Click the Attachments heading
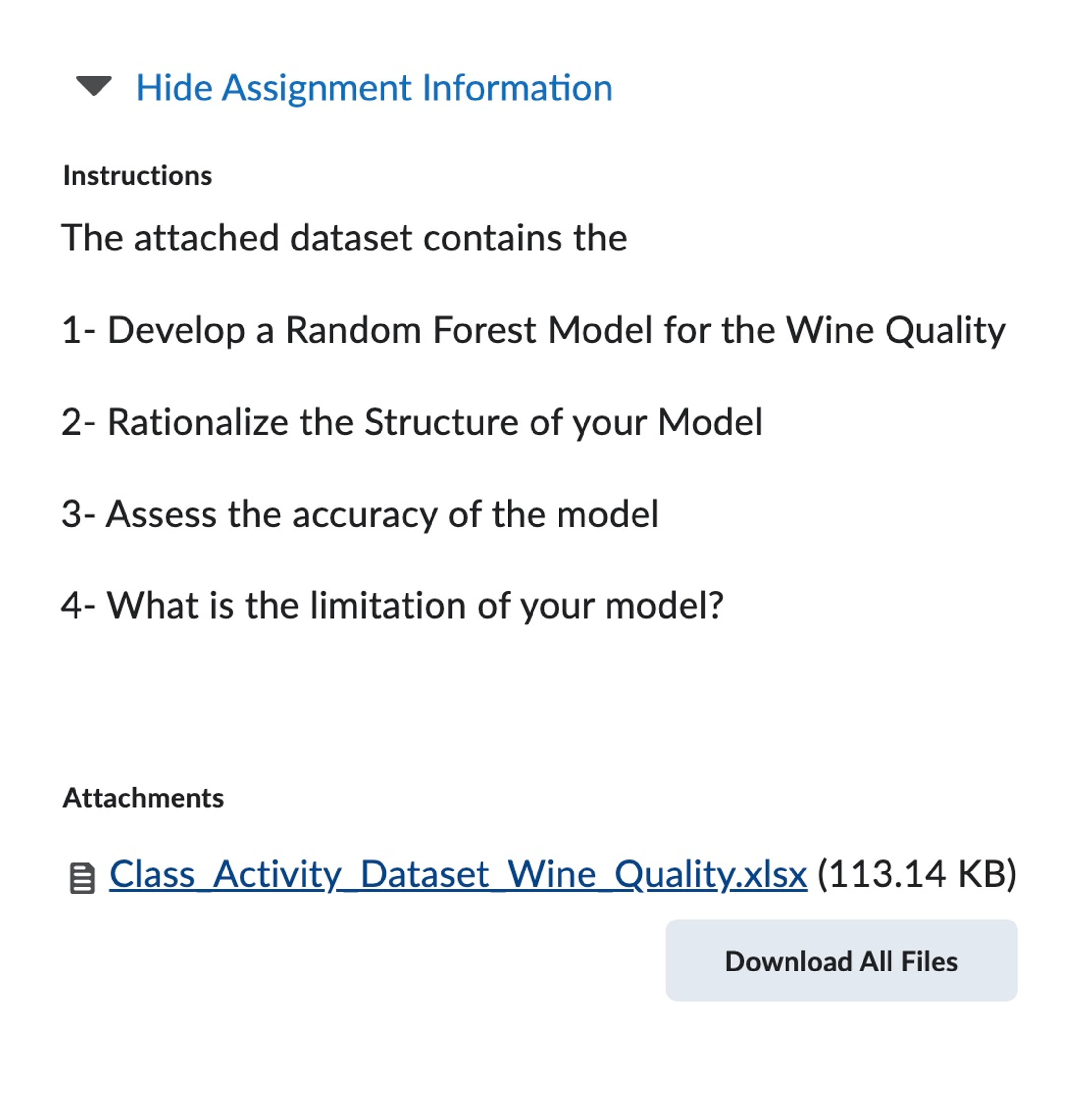 click(x=143, y=798)
